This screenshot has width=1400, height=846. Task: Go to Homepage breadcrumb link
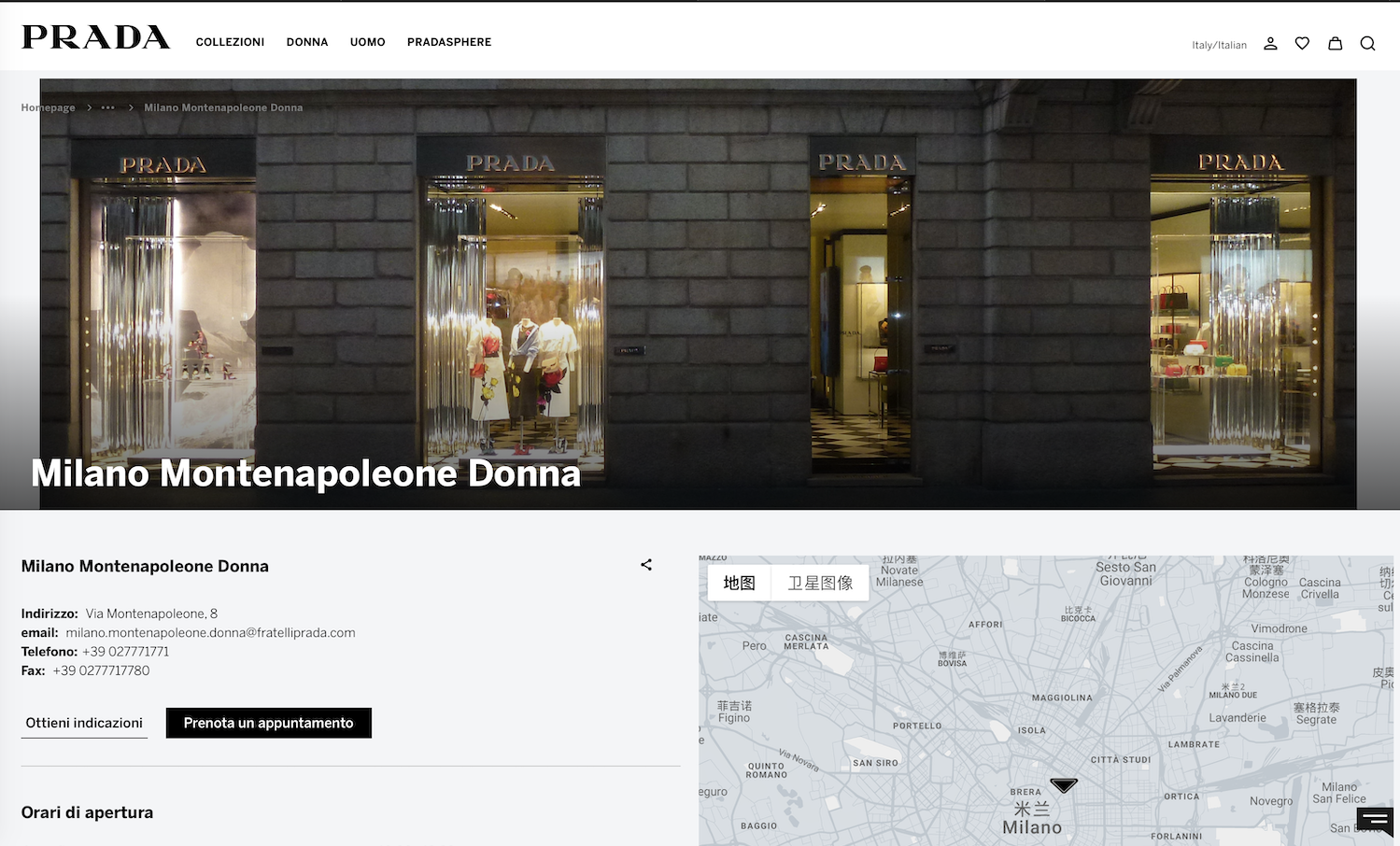pyautogui.click(x=49, y=107)
